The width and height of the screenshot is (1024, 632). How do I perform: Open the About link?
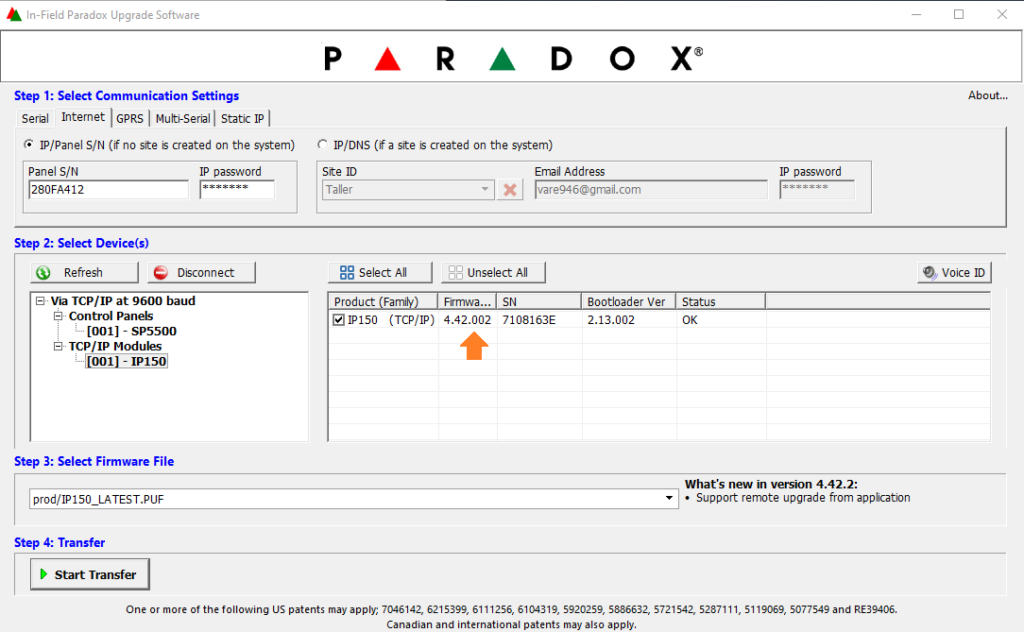point(987,95)
